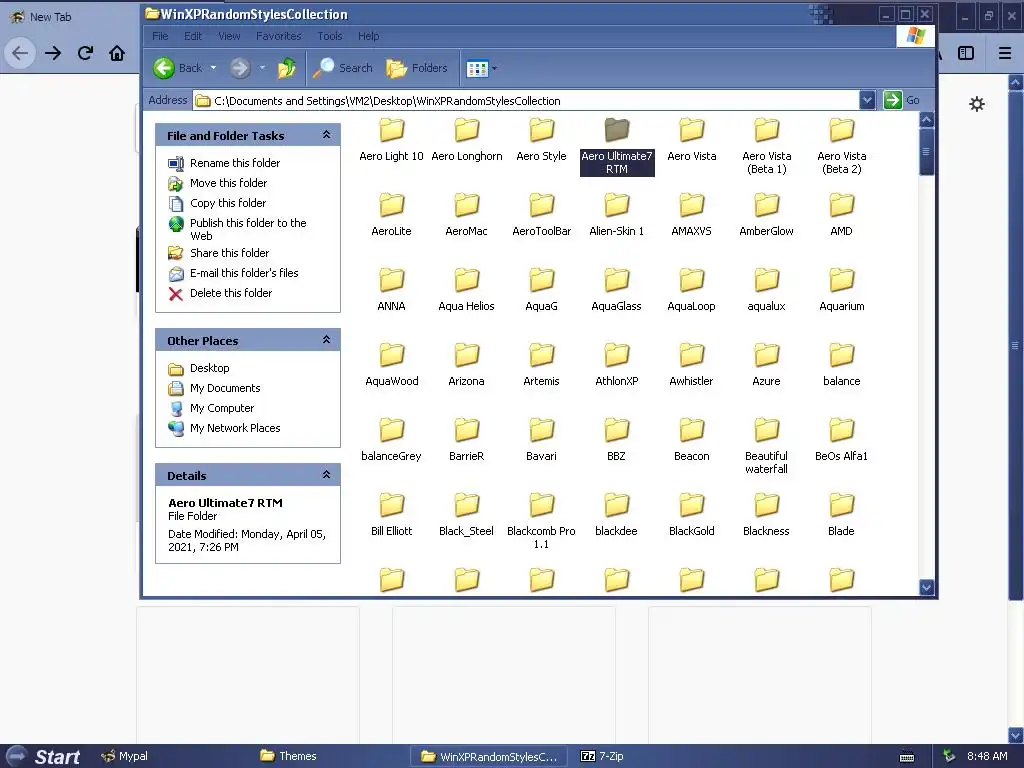Click the Start button on taskbar

(44, 756)
